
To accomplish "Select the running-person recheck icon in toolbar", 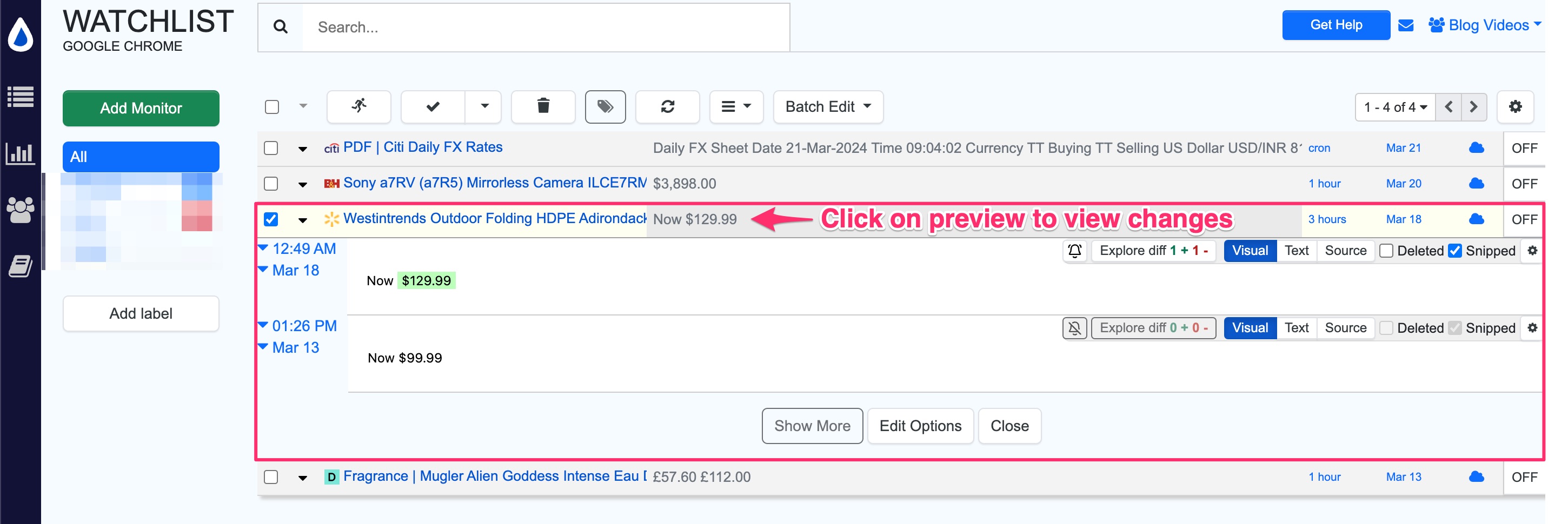I will 359,106.
